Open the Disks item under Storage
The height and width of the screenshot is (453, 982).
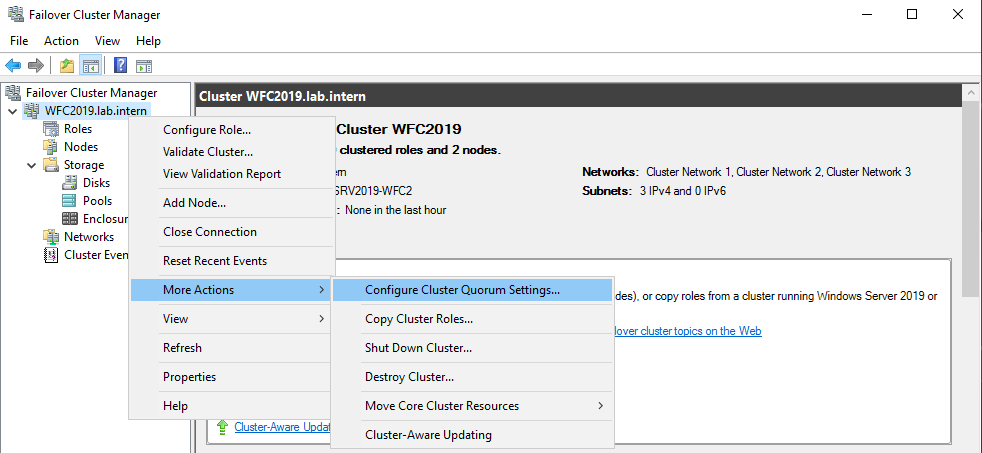pyautogui.click(x=96, y=183)
